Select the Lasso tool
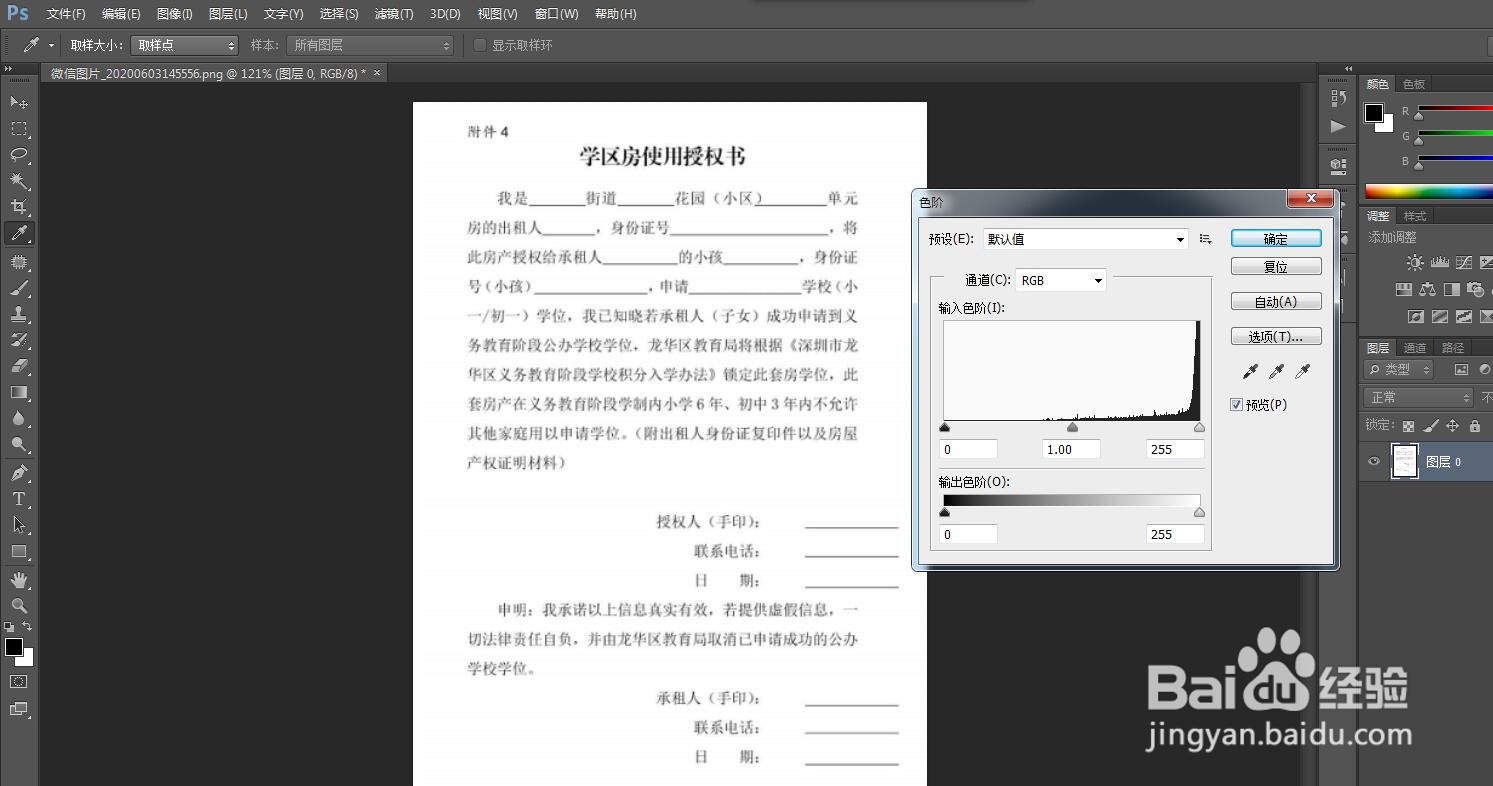Viewport: 1493px width, 786px height. click(x=18, y=154)
